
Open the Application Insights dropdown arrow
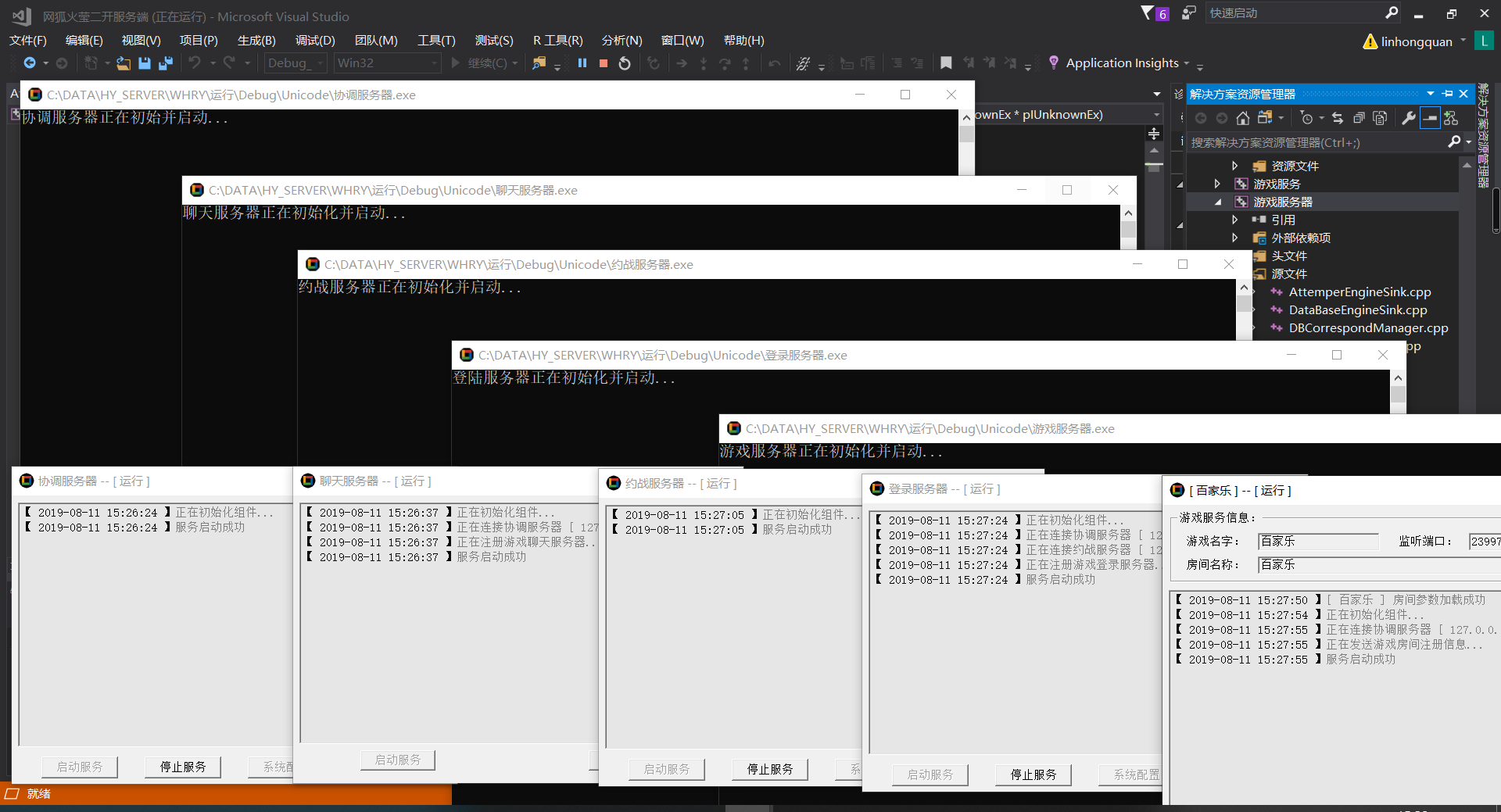pos(1187,63)
